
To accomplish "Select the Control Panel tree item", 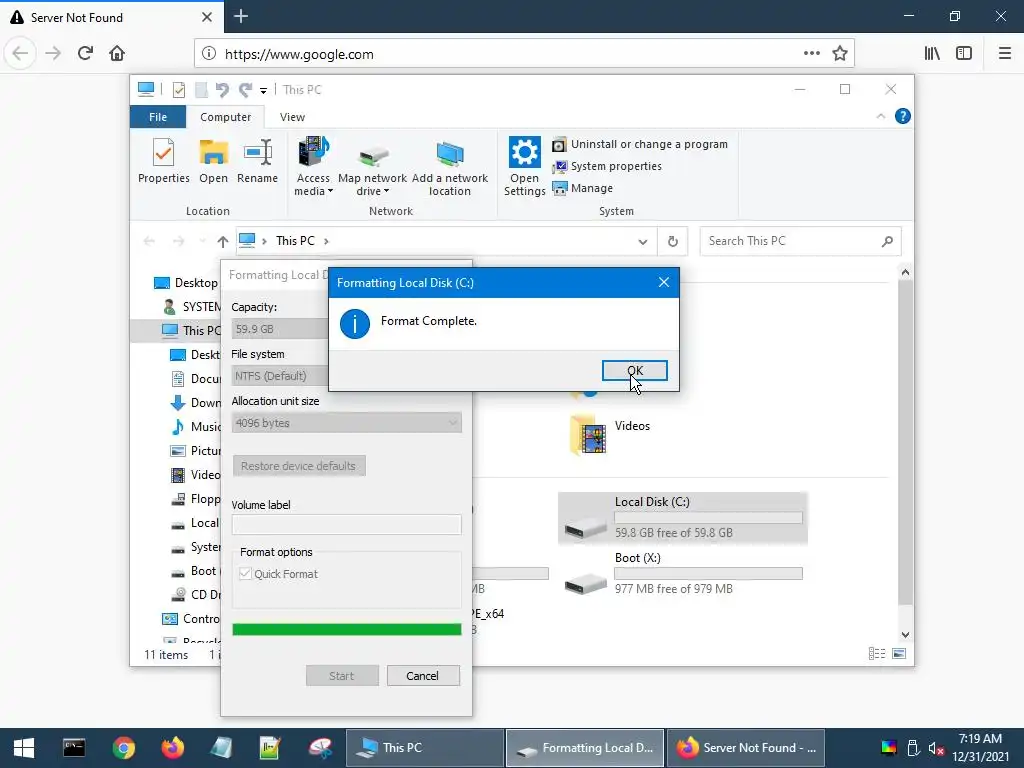I will click(x=191, y=619).
